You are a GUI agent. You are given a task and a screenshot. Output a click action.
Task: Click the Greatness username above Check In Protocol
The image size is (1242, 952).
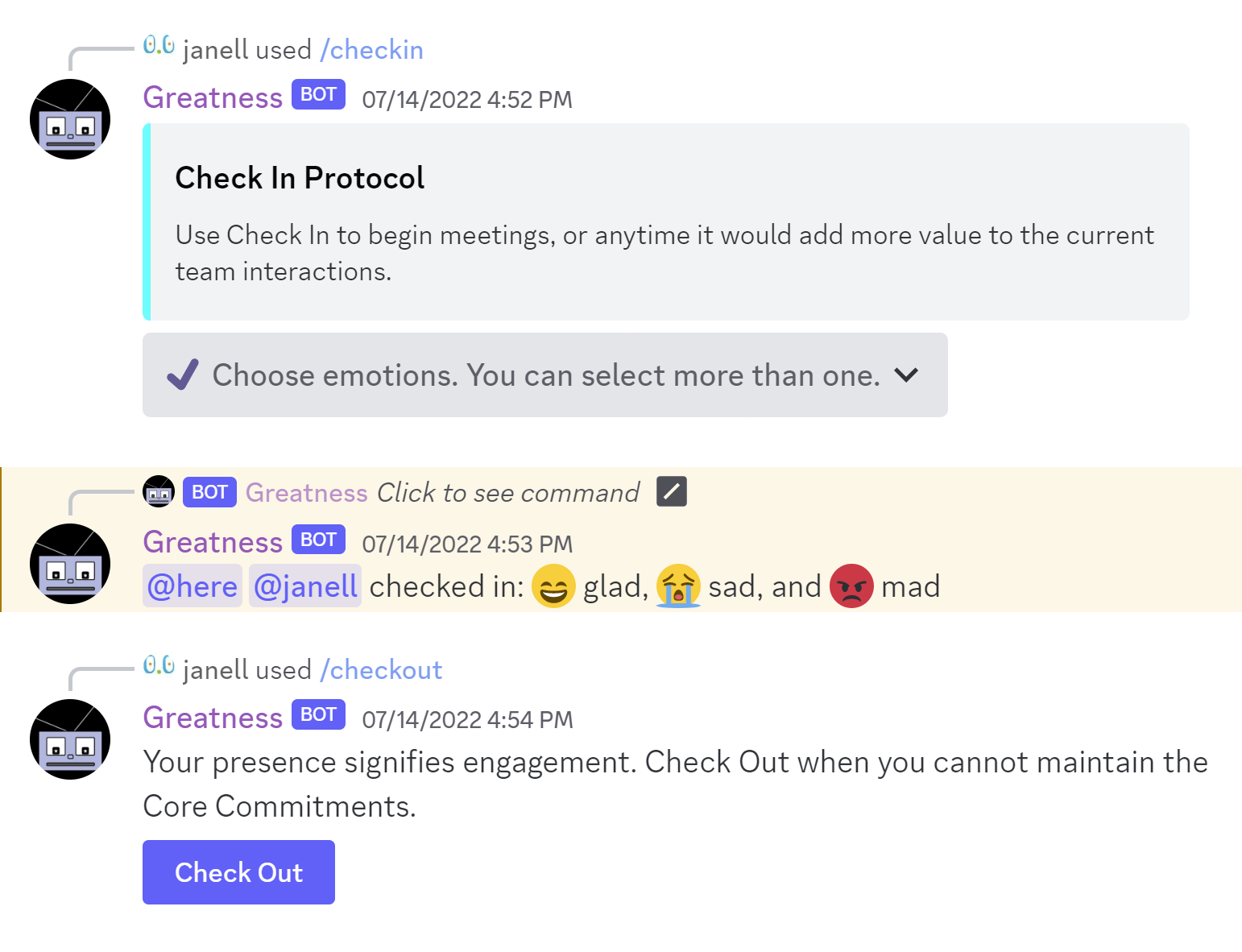pos(212,97)
